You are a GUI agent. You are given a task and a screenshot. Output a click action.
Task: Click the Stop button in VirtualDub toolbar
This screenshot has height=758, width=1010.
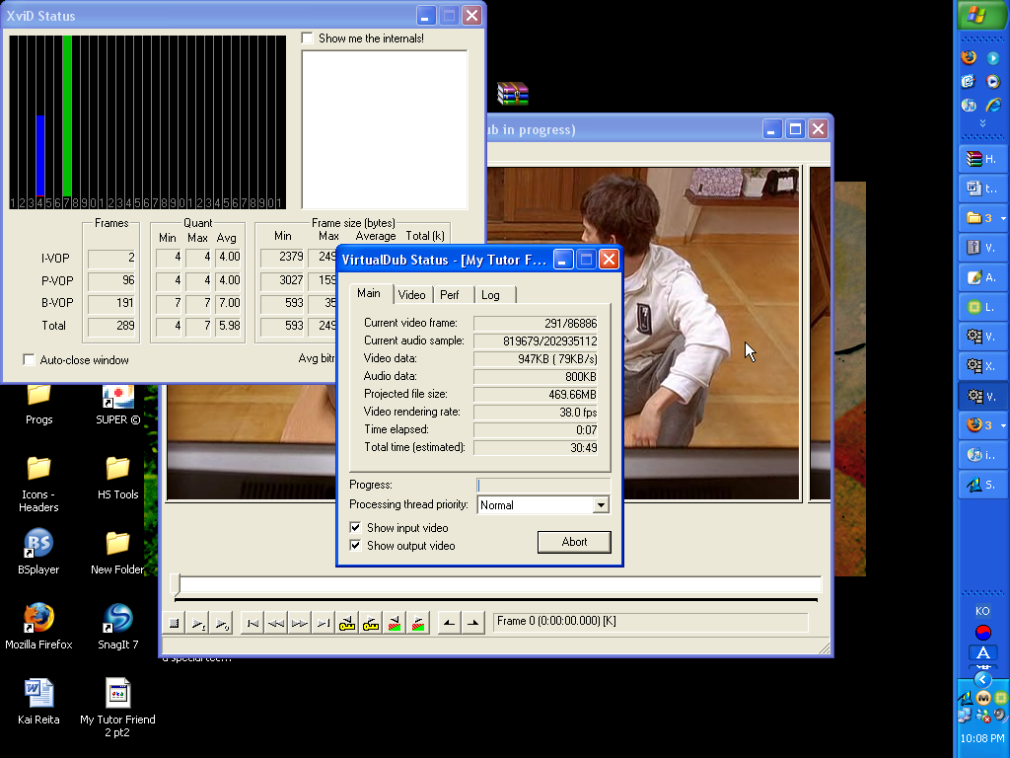click(174, 623)
